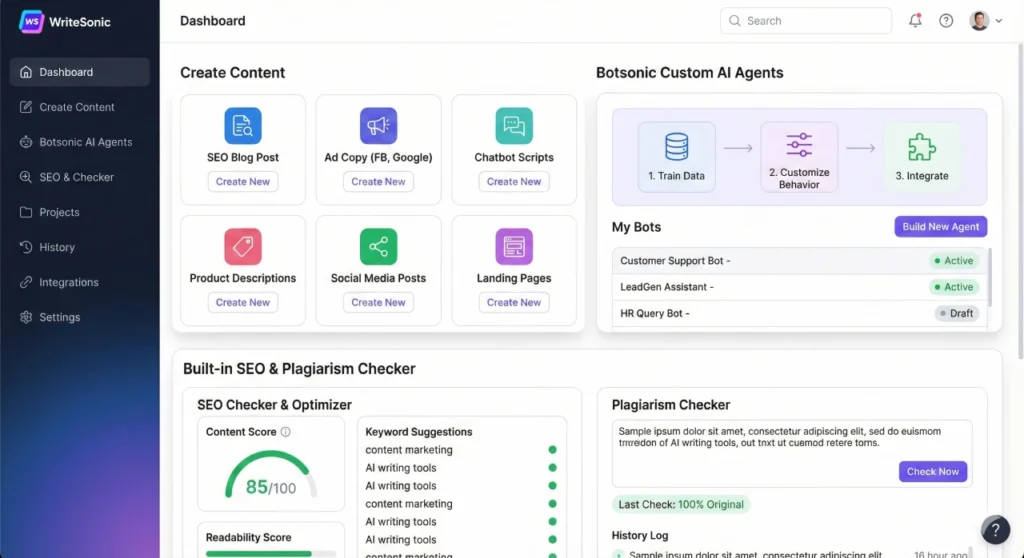The image size is (1024, 558).
Task: Click first content marketing keyword suggestion
Action: point(409,450)
